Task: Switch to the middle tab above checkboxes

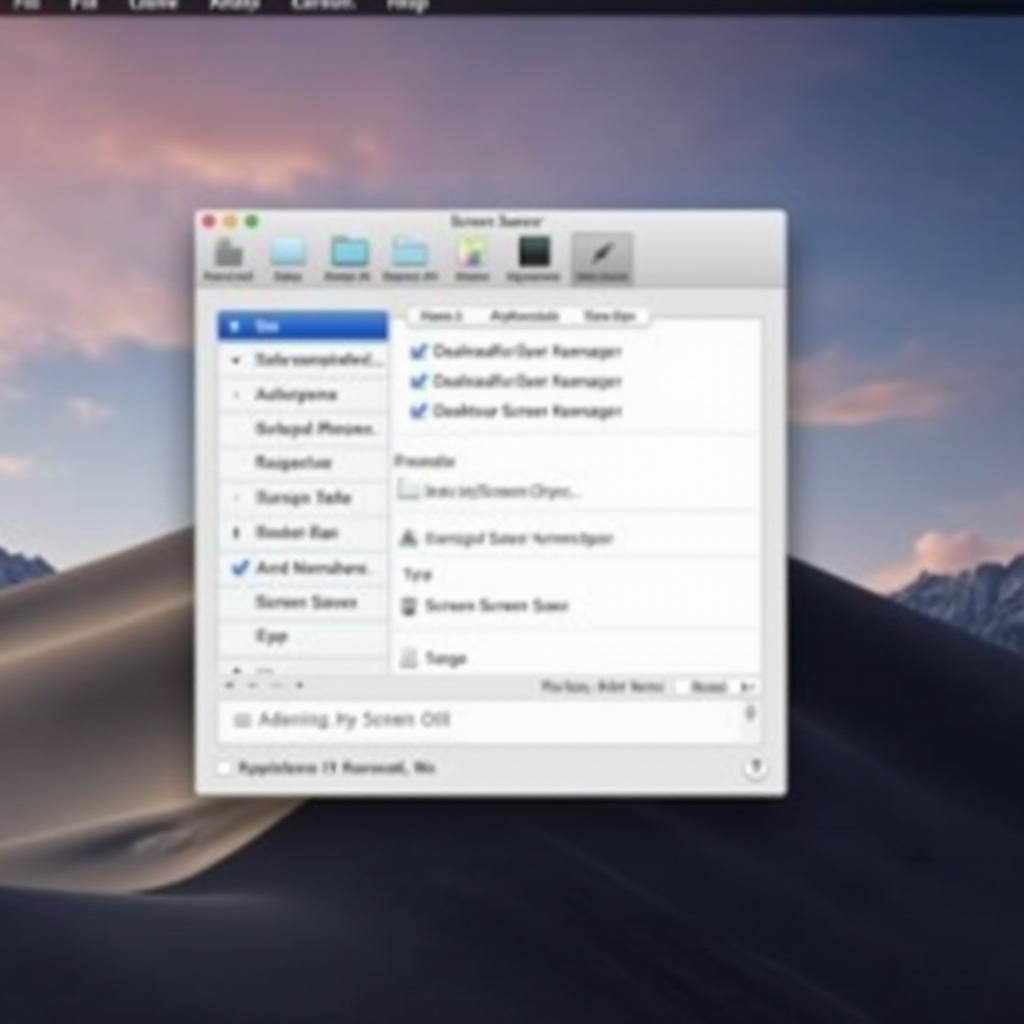Action: tap(524, 316)
